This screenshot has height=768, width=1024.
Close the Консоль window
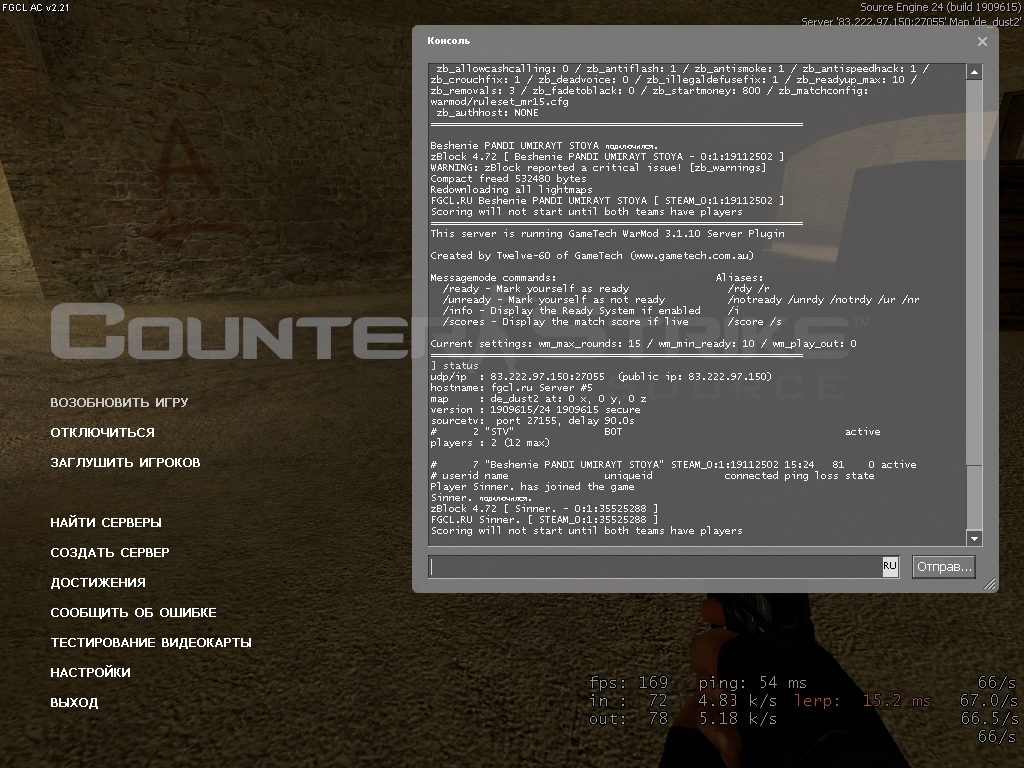[982, 41]
